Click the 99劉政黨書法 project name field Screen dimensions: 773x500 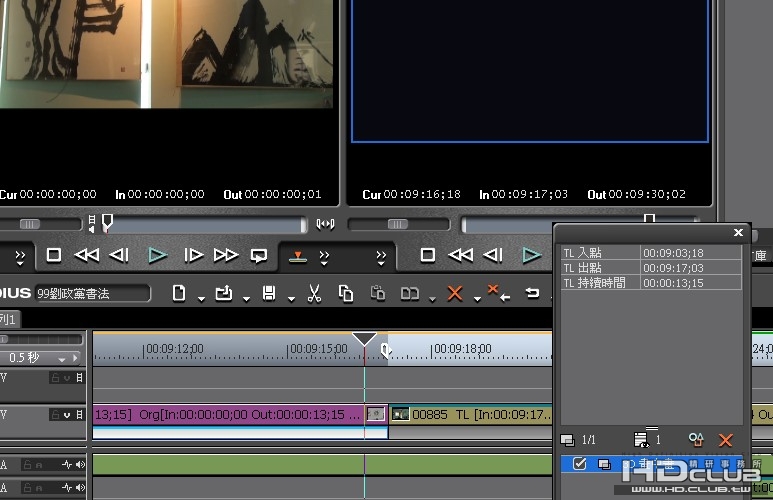coord(93,294)
